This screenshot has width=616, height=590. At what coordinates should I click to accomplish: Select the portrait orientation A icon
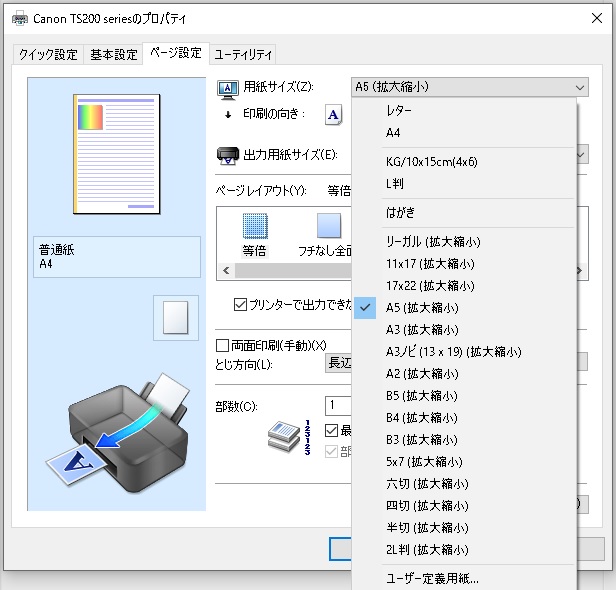pyautogui.click(x=334, y=115)
